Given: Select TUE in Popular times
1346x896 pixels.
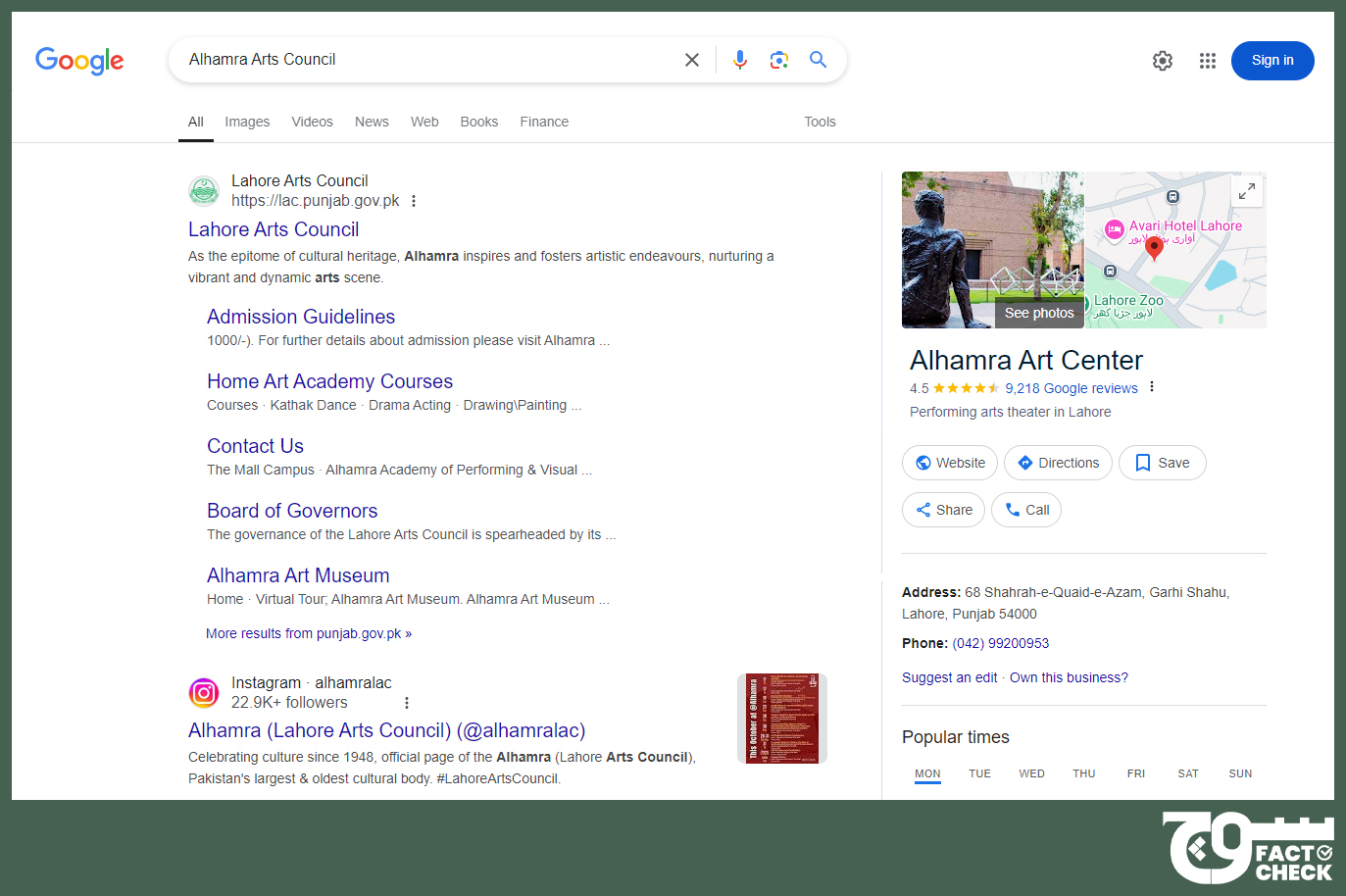Looking at the screenshot, I should [979, 773].
